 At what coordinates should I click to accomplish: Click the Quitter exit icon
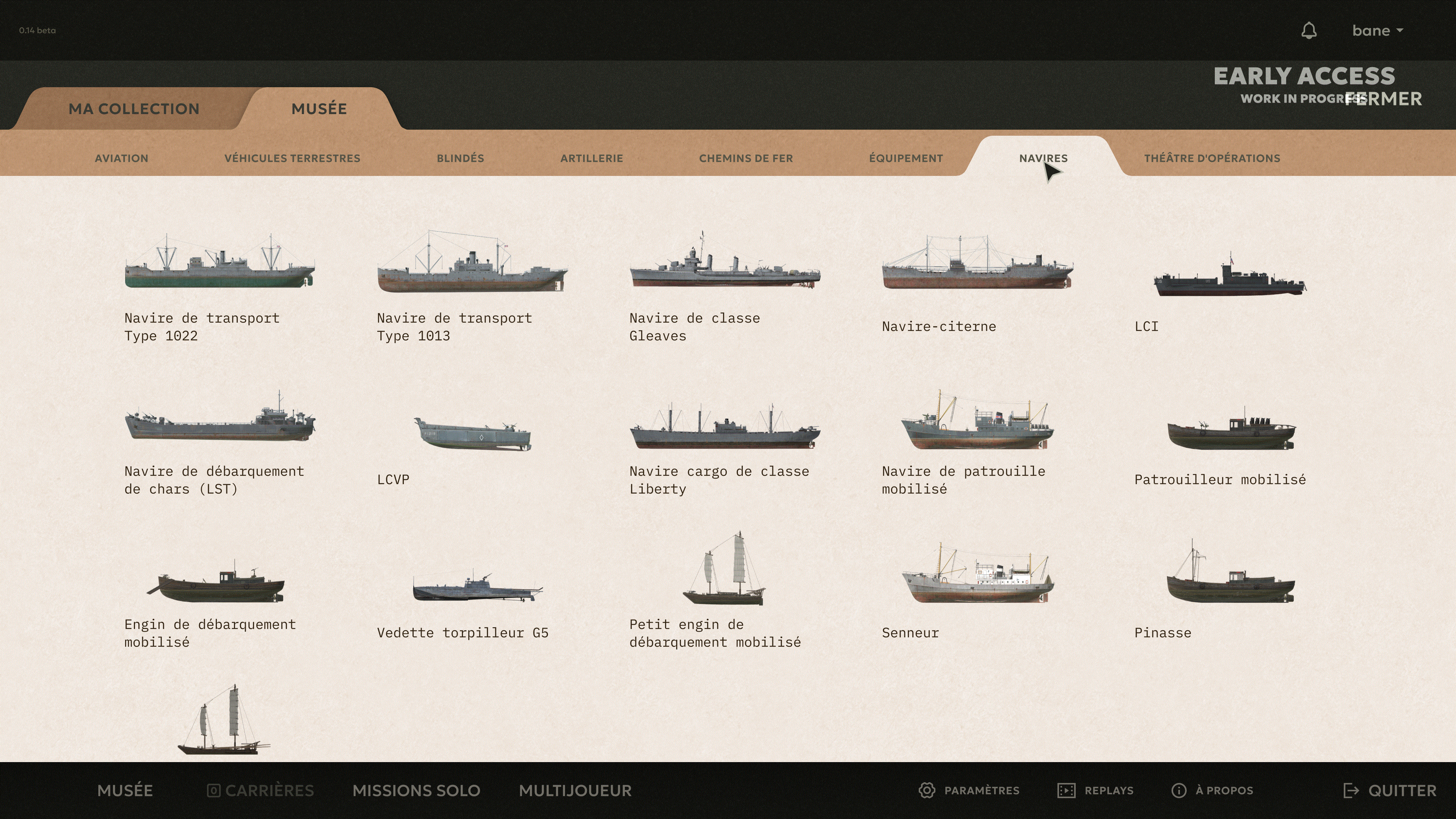coord(1351,790)
